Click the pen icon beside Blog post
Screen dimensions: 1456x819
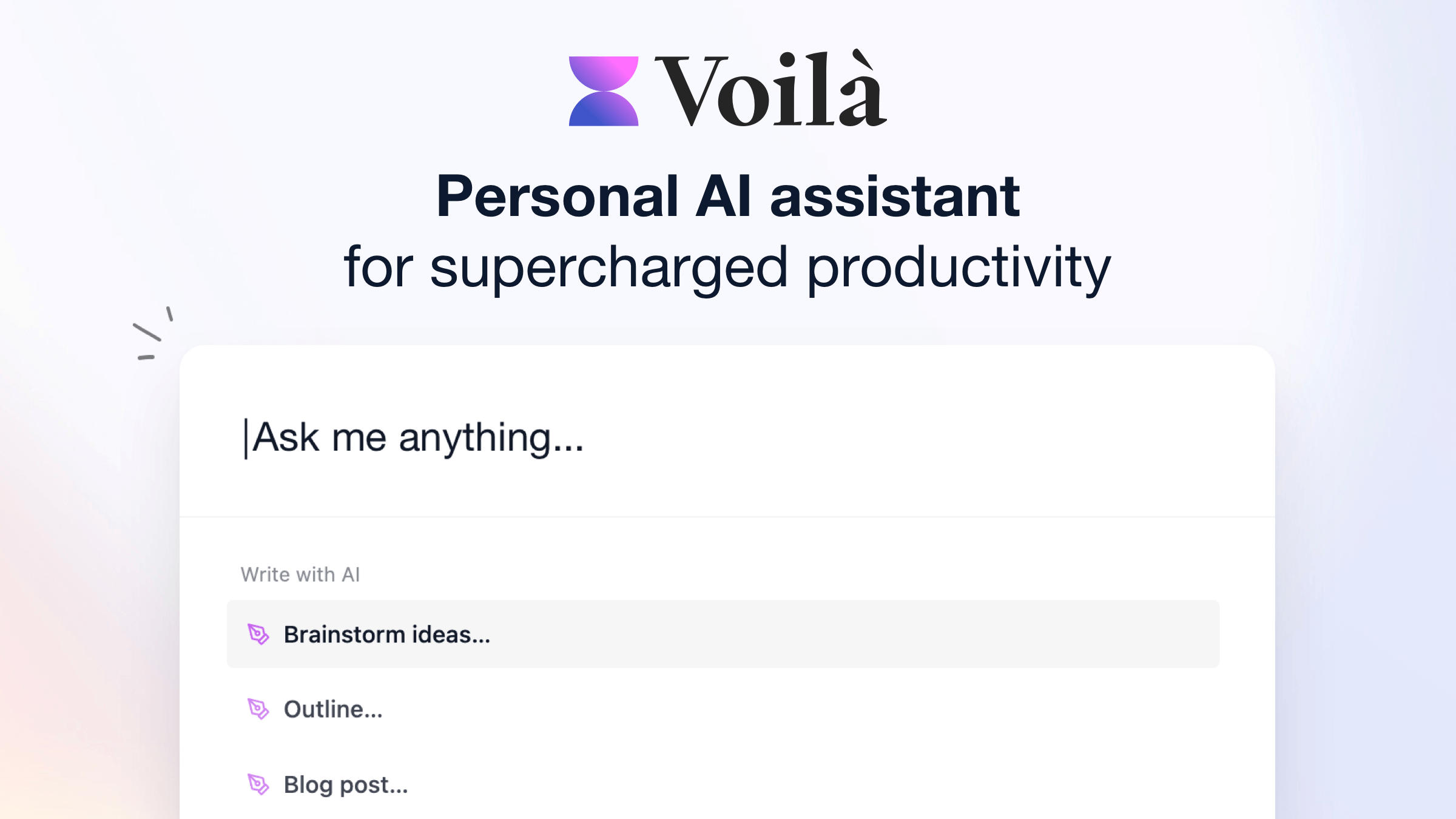[258, 784]
